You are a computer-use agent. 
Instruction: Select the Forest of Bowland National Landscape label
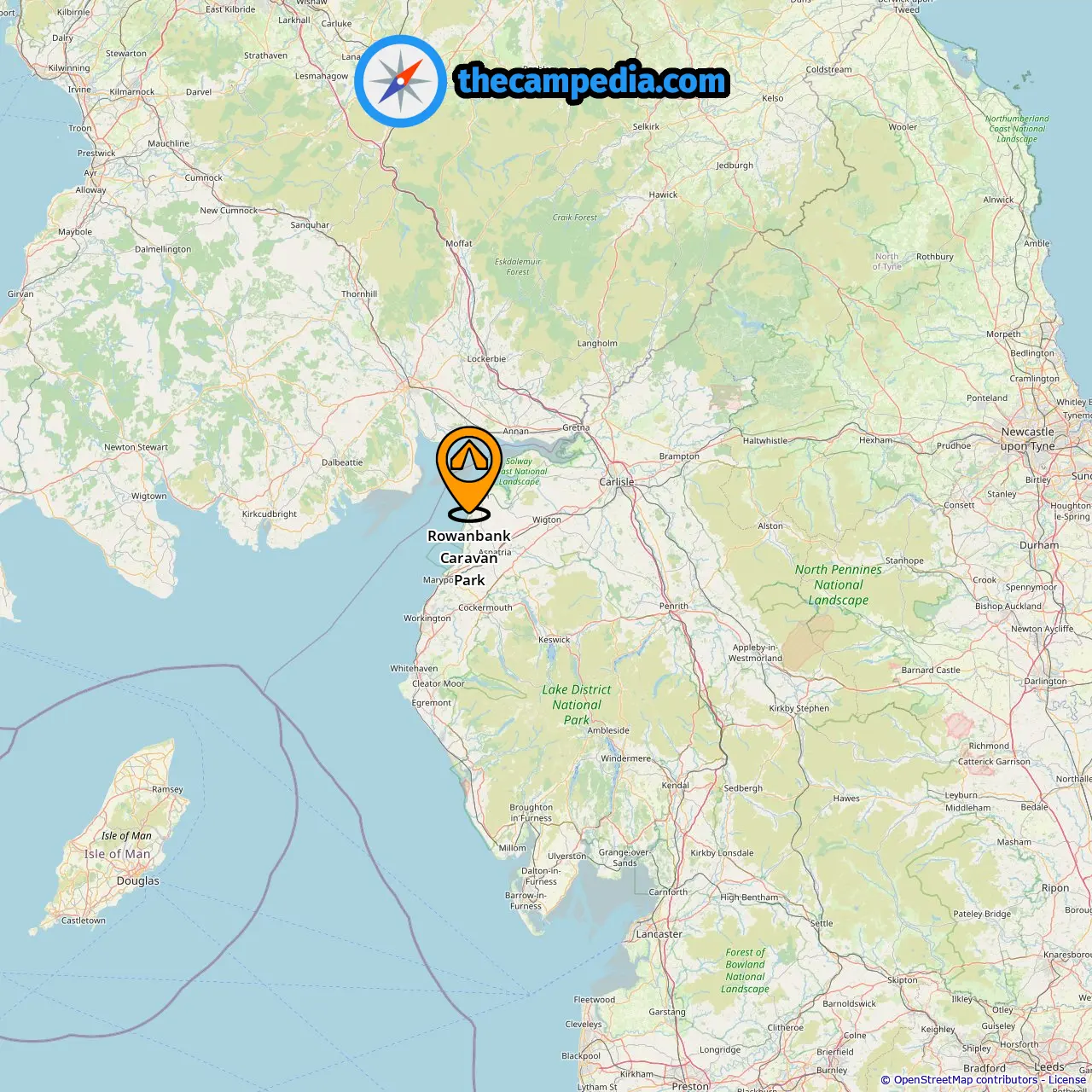pyautogui.click(x=745, y=971)
